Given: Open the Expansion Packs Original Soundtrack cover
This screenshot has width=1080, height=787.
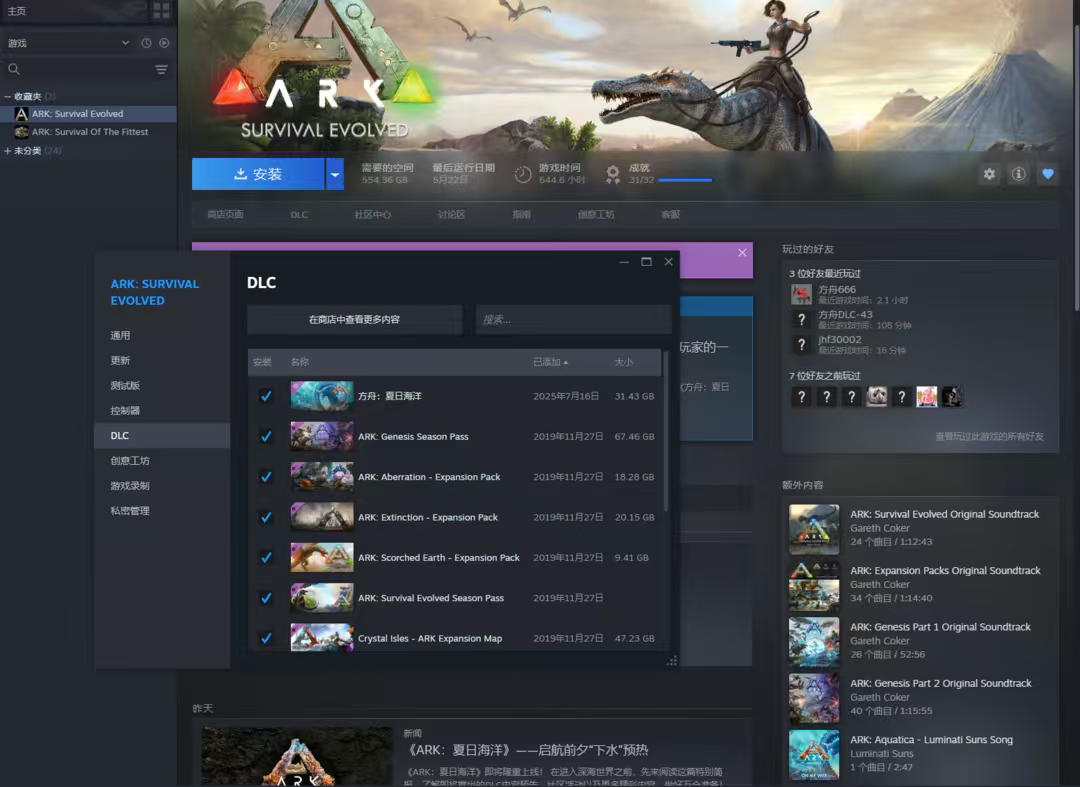Looking at the screenshot, I should (x=814, y=585).
